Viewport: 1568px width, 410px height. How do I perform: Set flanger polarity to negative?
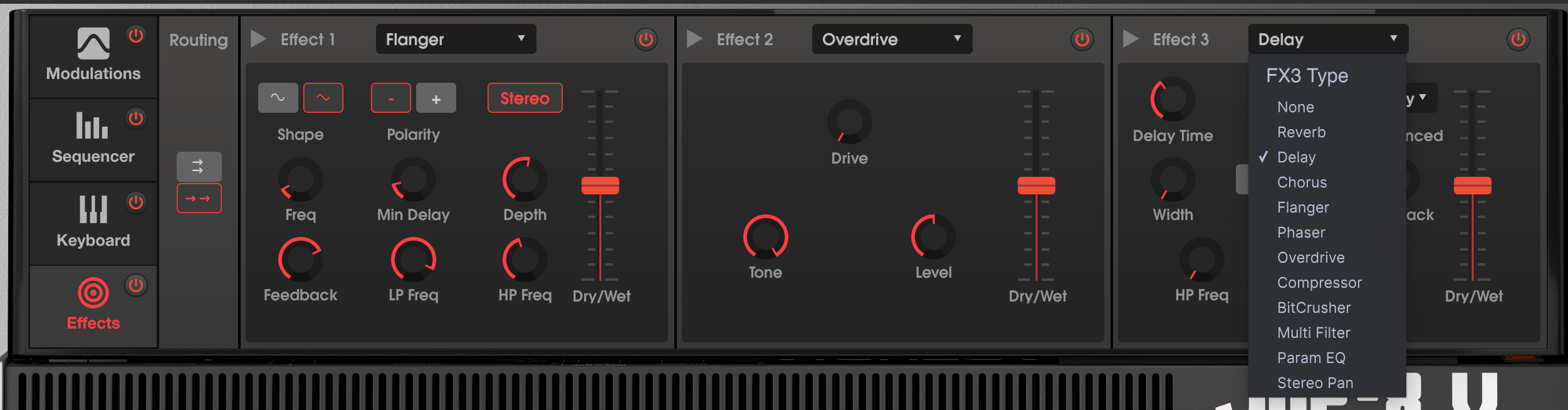391,98
